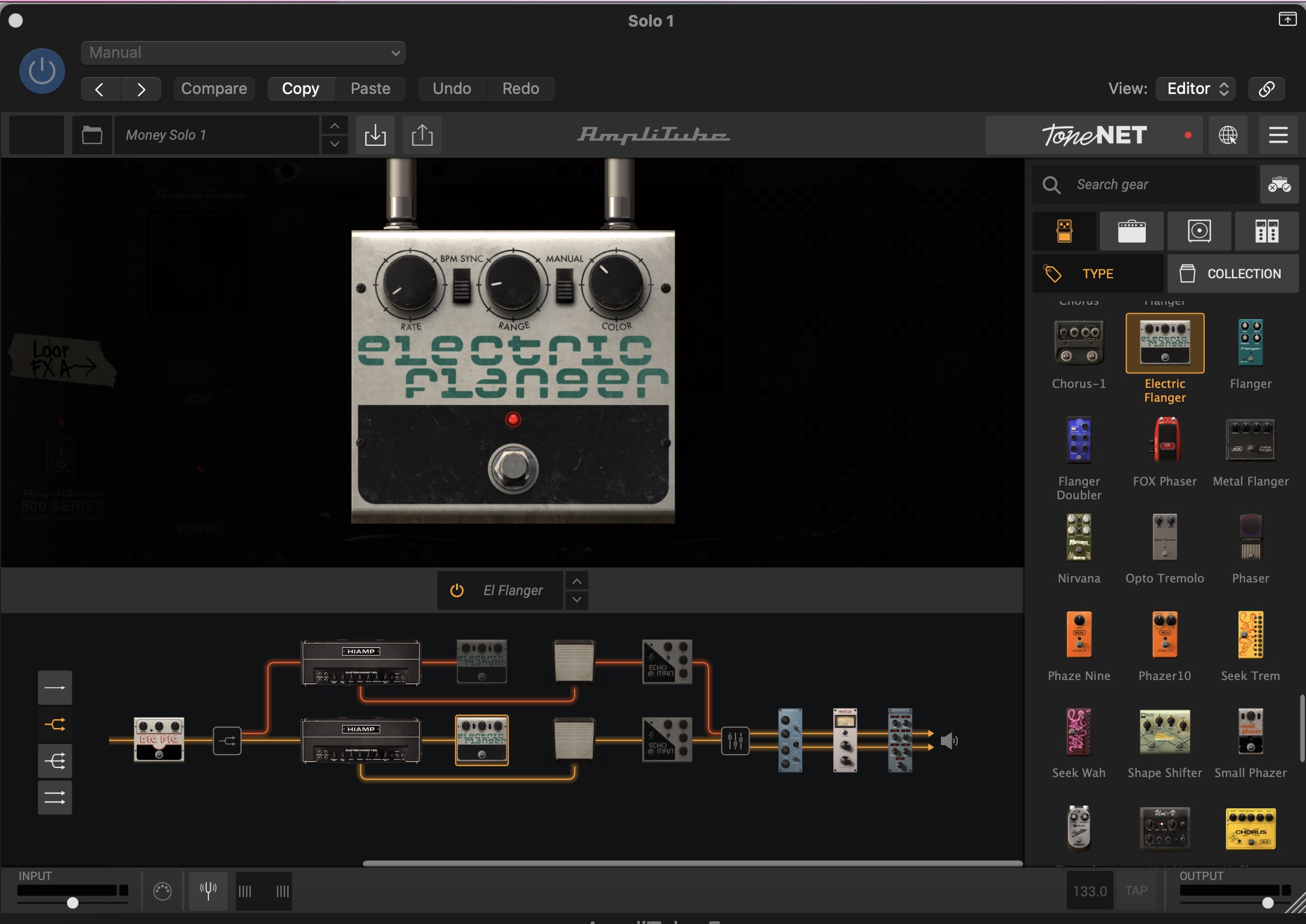
Task: Open the ToneNET button
Action: [x=1094, y=135]
